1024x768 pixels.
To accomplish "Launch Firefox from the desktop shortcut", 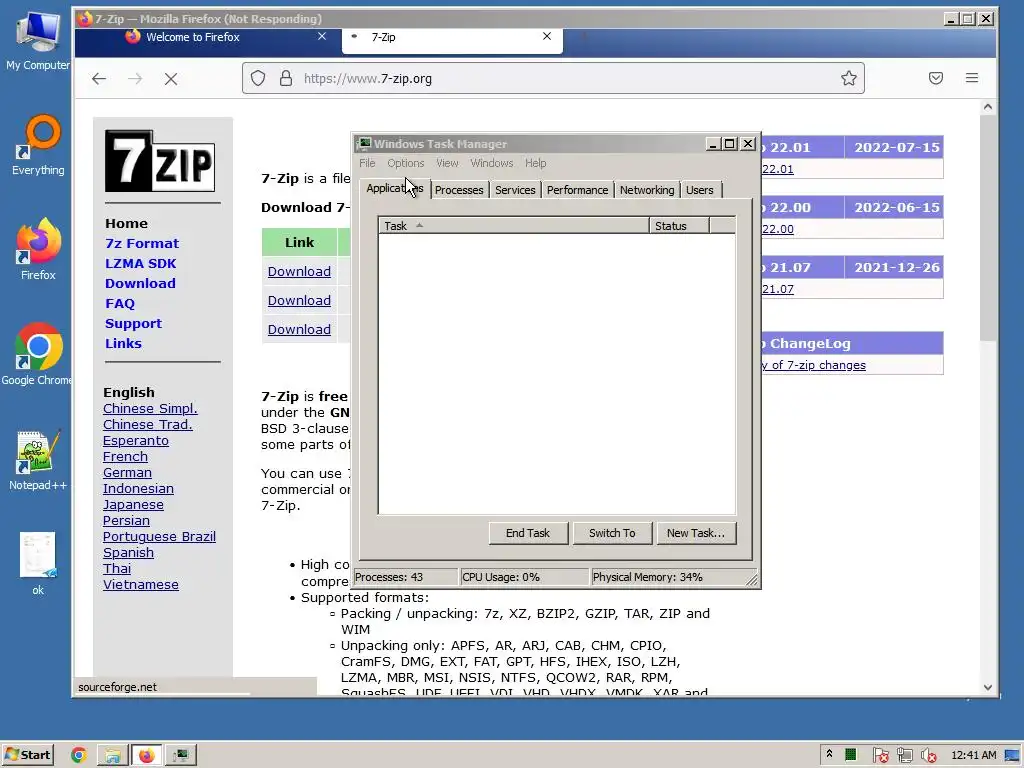I will pyautogui.click(x=38, y=249).
